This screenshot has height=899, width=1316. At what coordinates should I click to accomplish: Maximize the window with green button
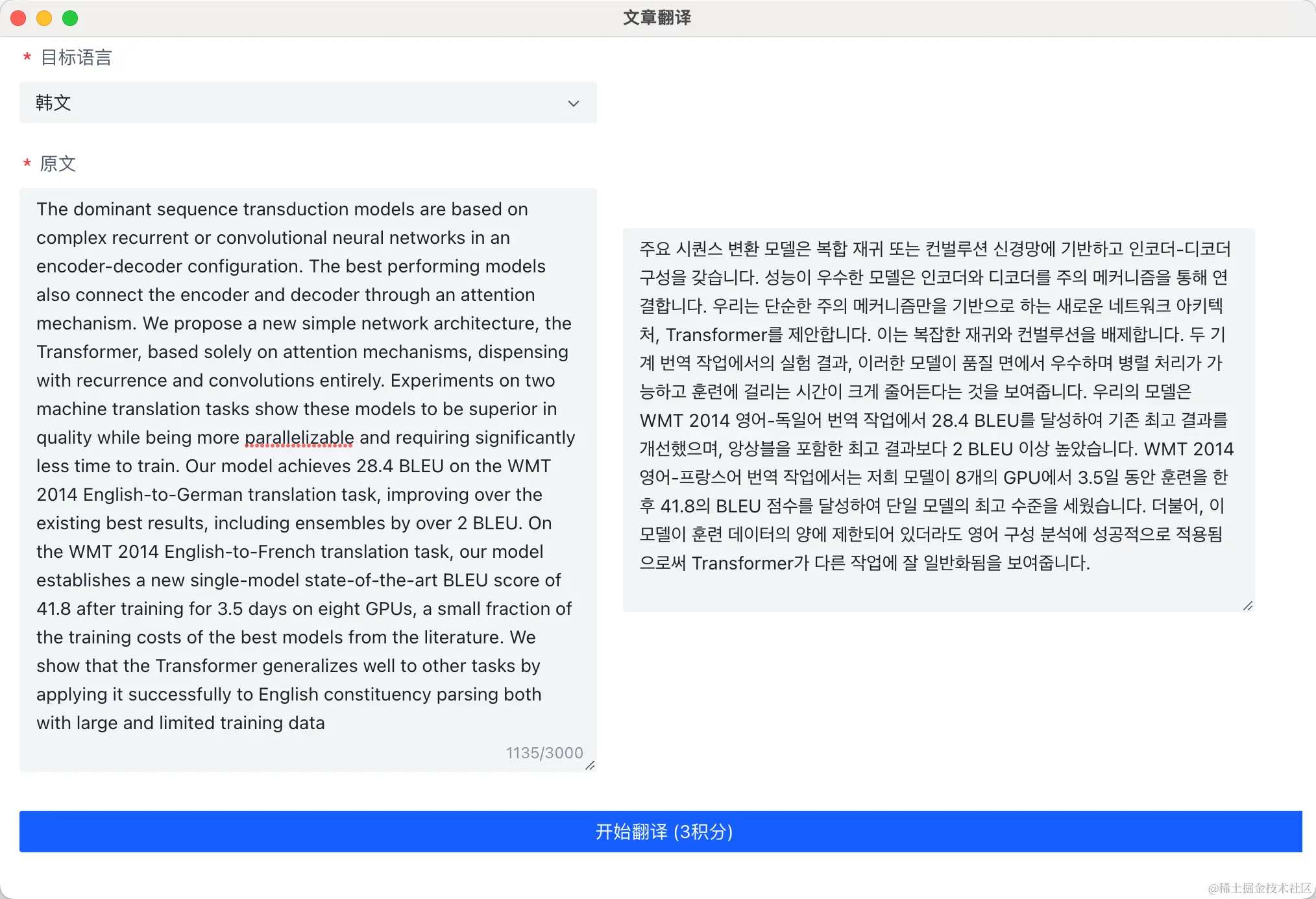[x=70, y=18]
